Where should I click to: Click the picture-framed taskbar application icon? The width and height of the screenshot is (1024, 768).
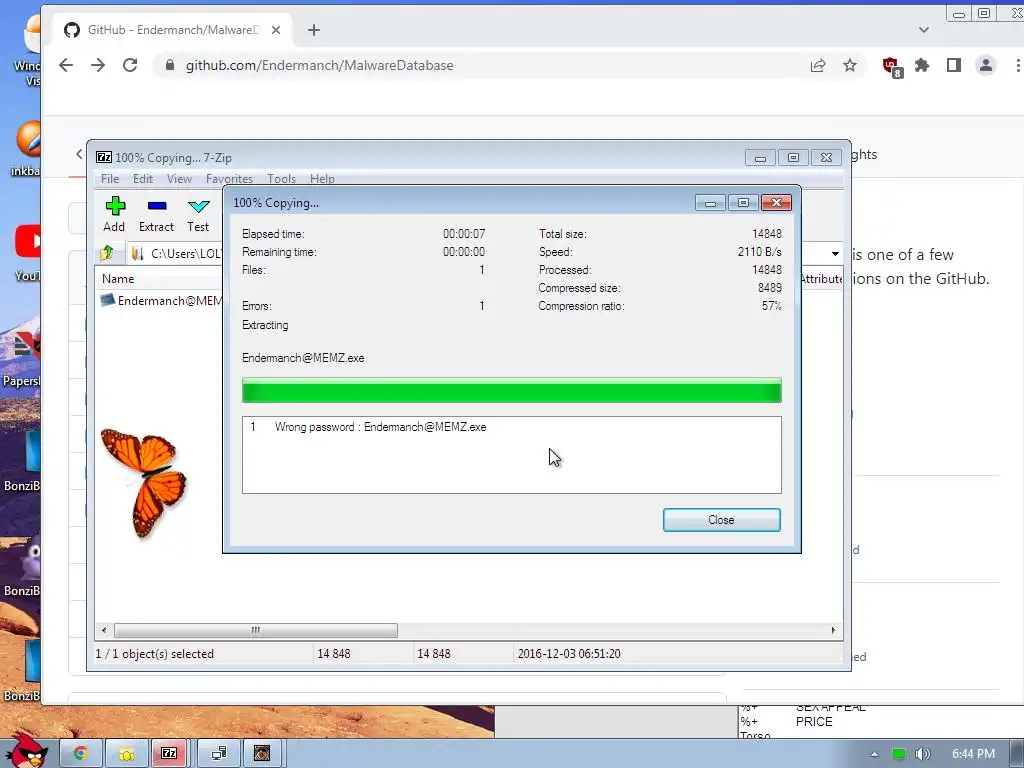click(263, 754)
